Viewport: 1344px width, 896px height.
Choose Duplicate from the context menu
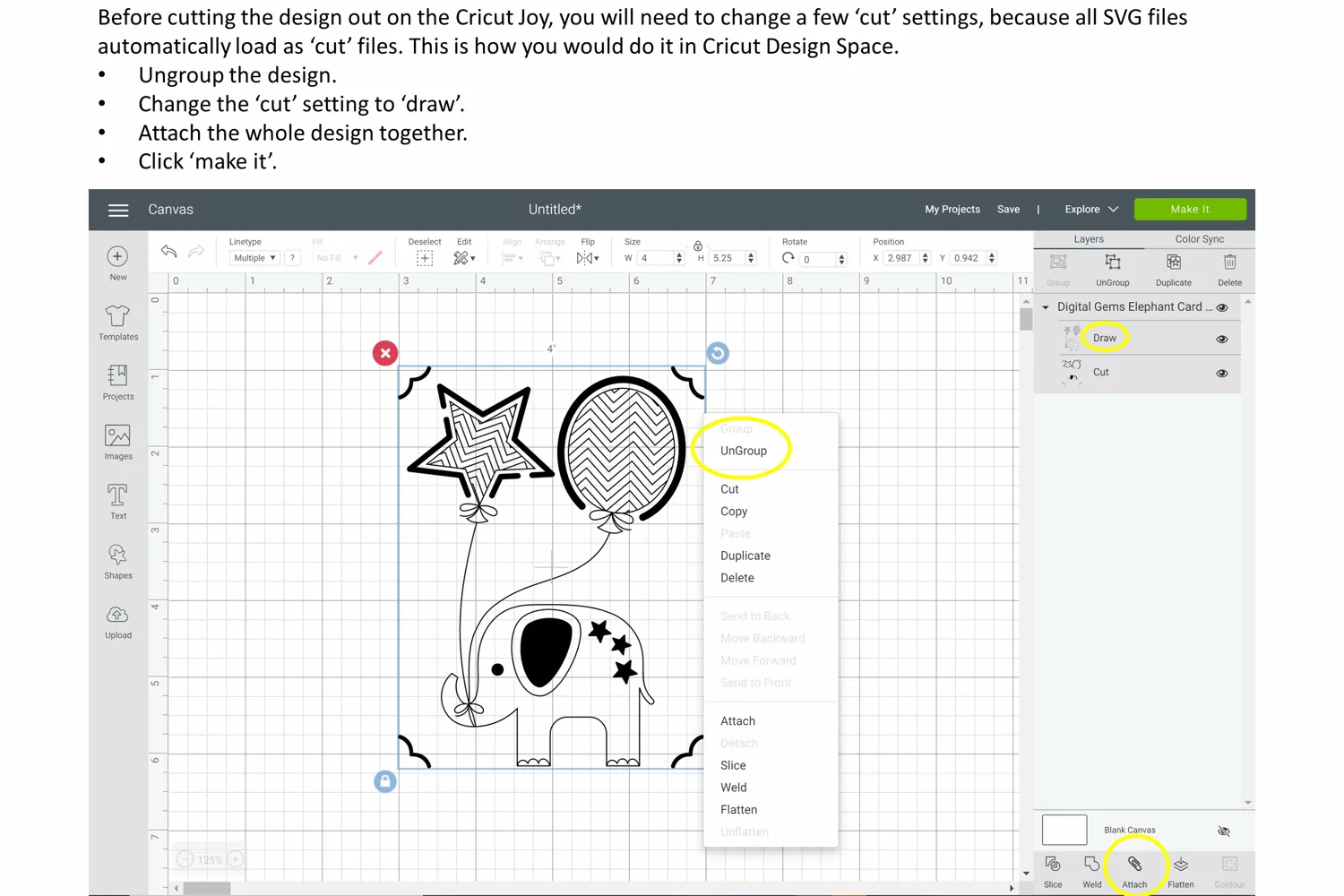click(x=745, y=556)
